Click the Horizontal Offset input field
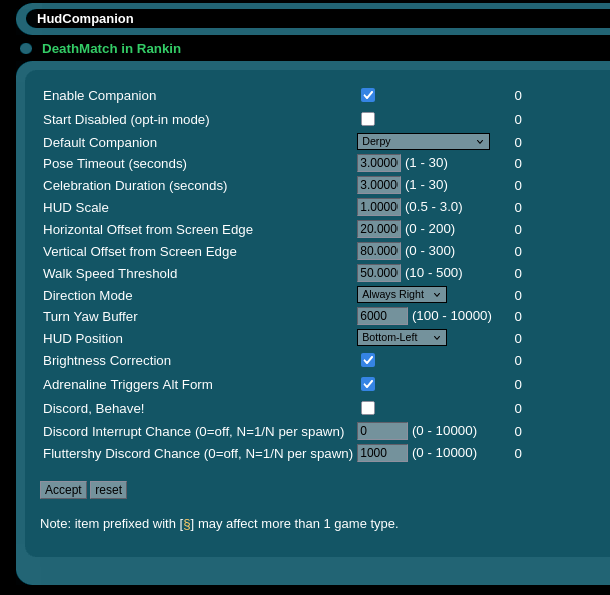 click(x=379, y=229)
